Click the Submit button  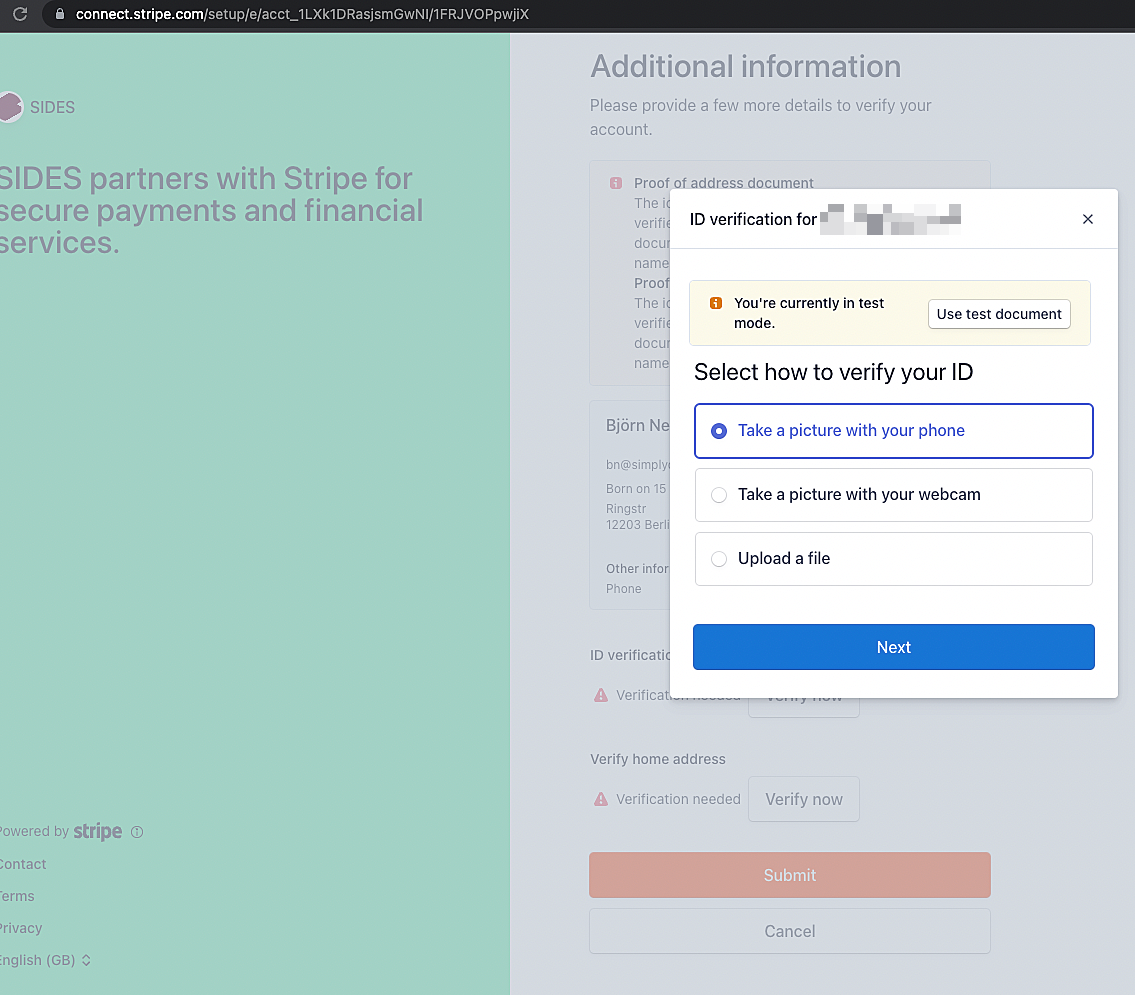790,875
